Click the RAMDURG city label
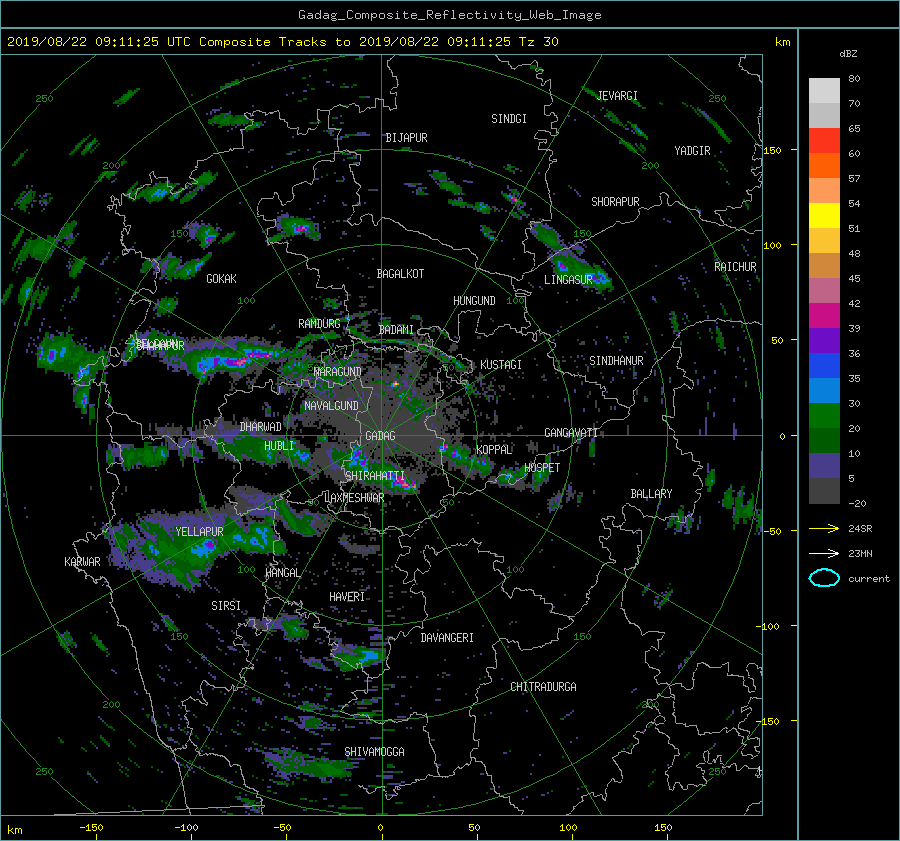 319,324
